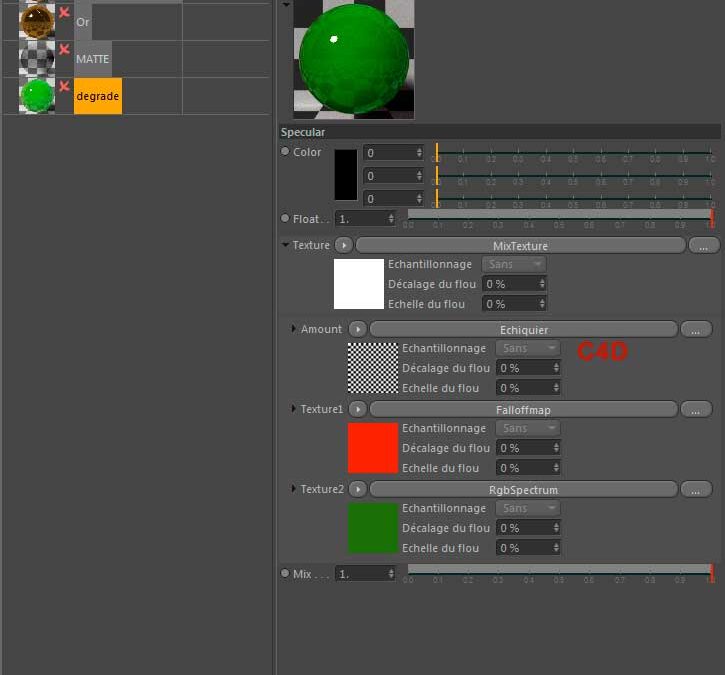Select the degrade material in the list
Screen dimensions: 725x675
click(97, 96)
